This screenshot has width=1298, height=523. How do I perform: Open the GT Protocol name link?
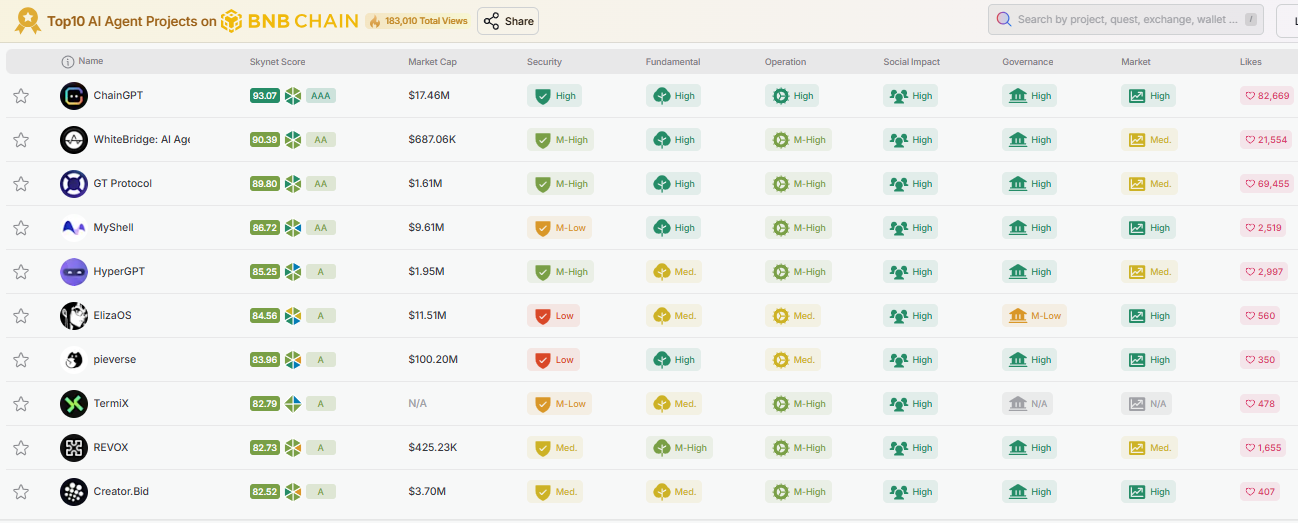coord(122,184)
